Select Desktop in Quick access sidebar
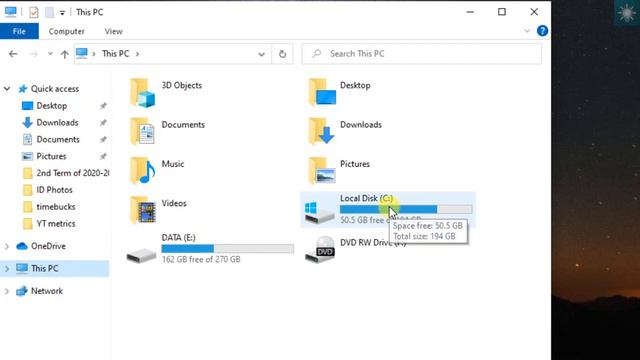The height and width of the screenshot is (360, 640). click(x=52, y=106)
